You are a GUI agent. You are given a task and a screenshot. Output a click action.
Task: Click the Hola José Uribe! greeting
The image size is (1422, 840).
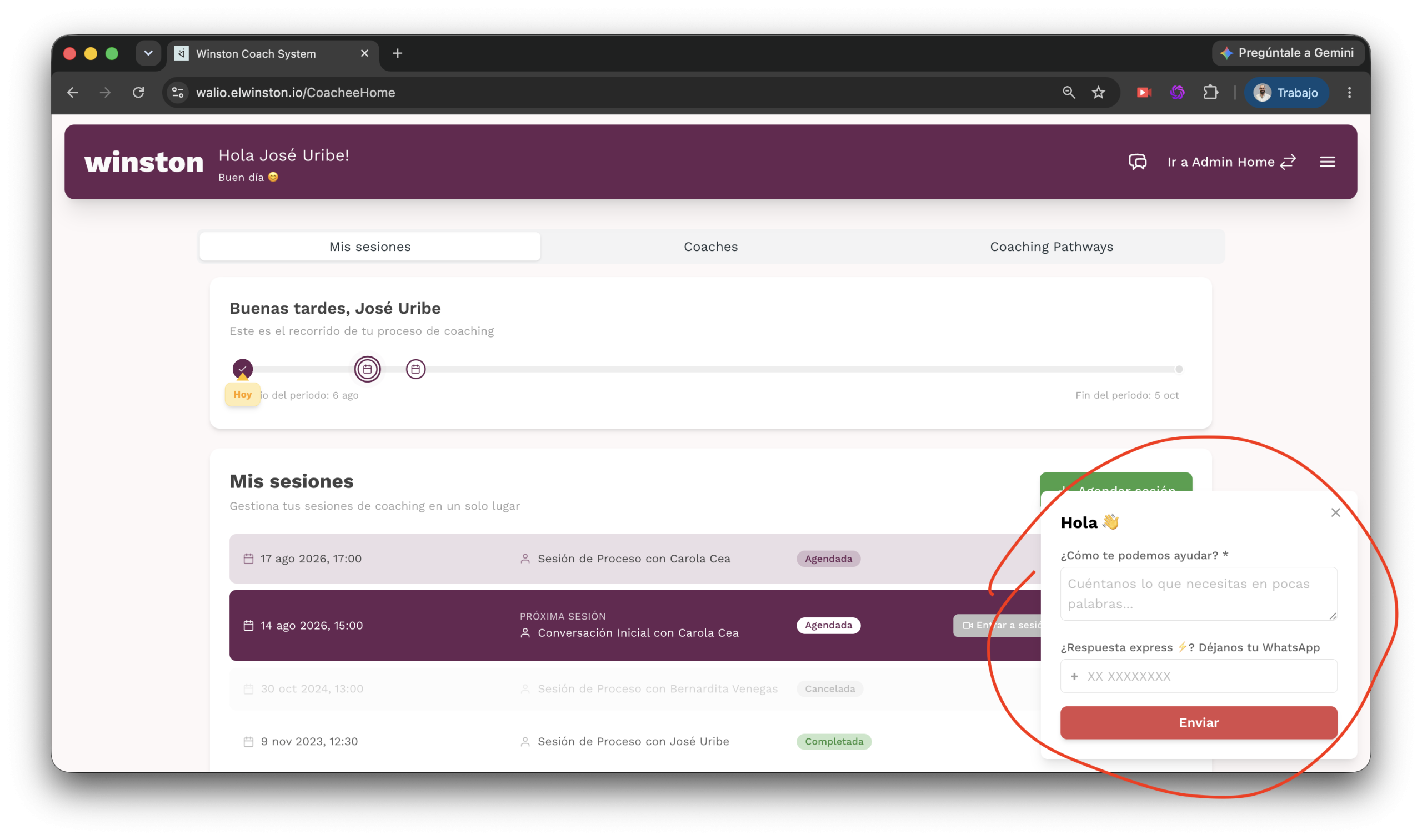click(x=284, y=155)
